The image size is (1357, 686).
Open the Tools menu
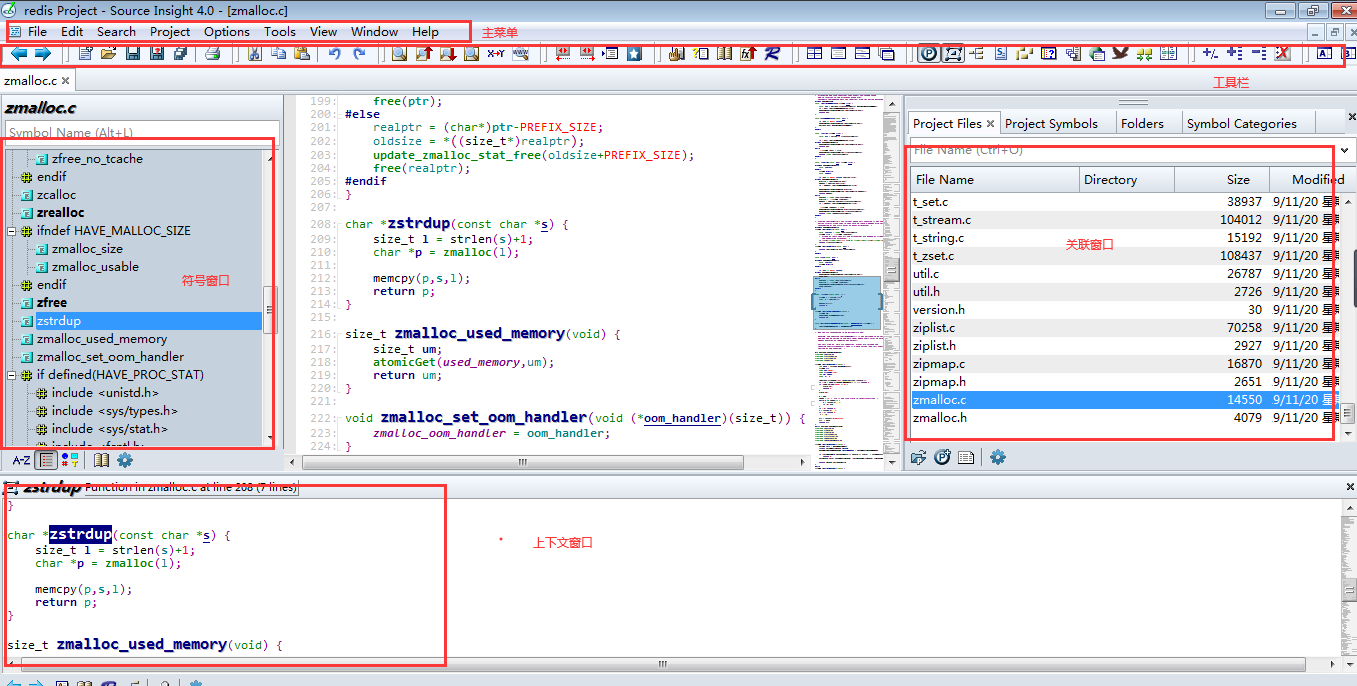pos(280,31)
